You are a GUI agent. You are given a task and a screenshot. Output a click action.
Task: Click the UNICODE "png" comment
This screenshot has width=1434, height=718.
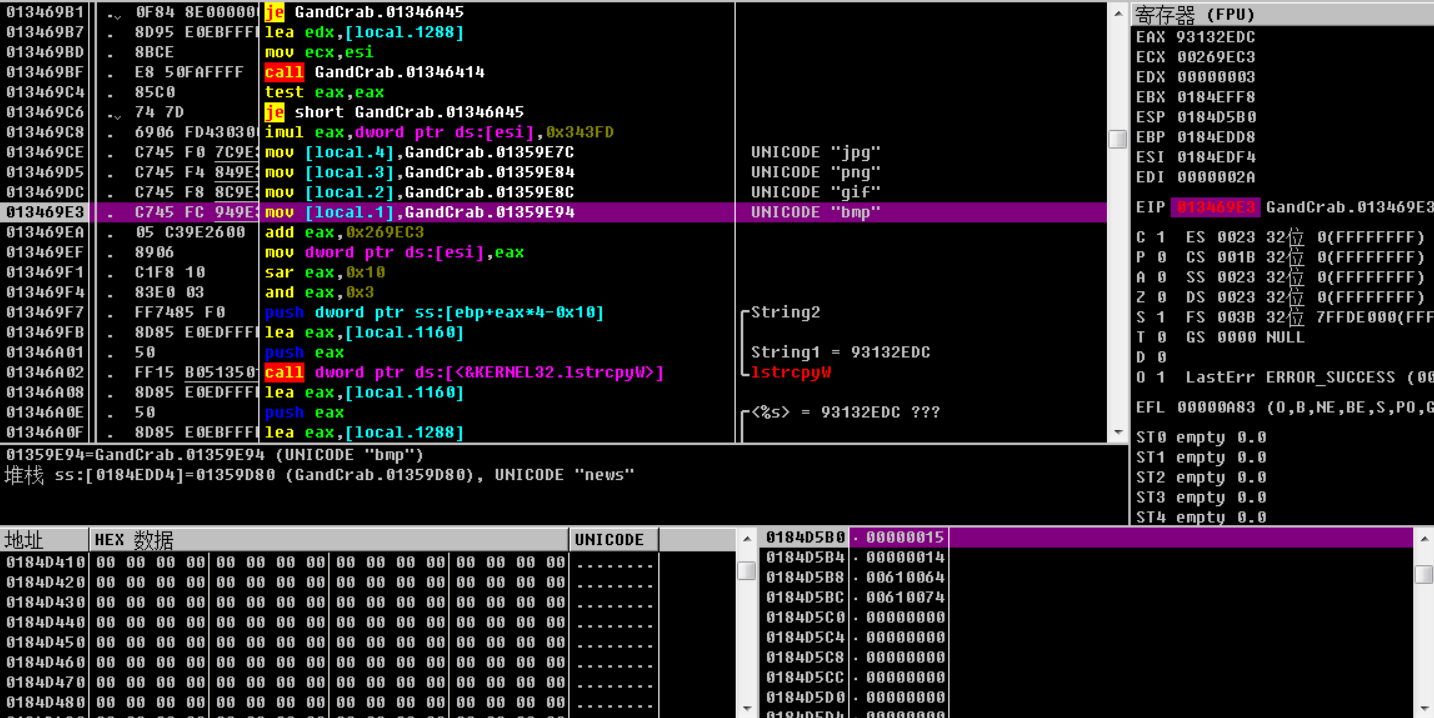click(x=815, y=172)
